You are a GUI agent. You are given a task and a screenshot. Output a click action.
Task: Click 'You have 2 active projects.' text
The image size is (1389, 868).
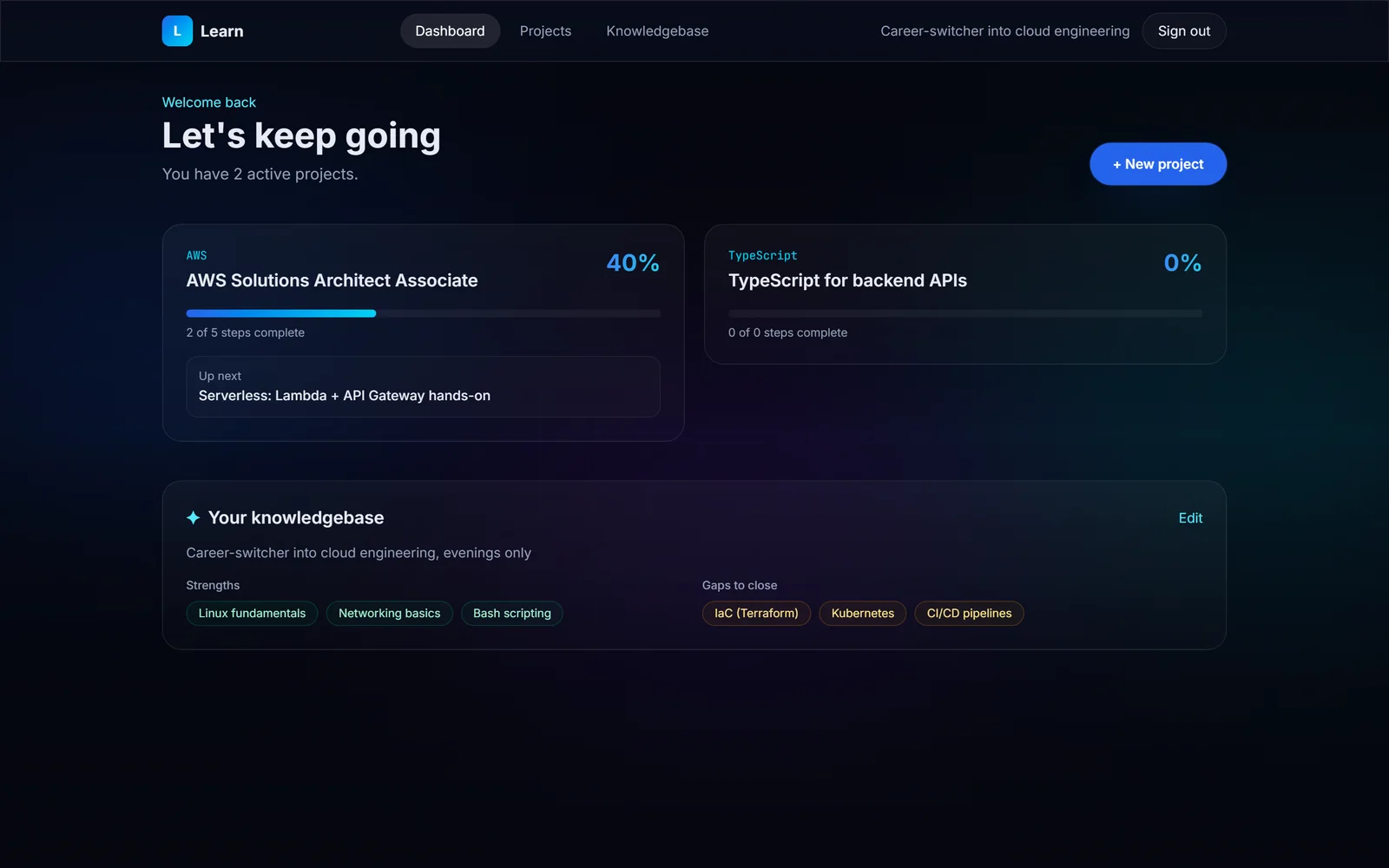click(260, 174)
